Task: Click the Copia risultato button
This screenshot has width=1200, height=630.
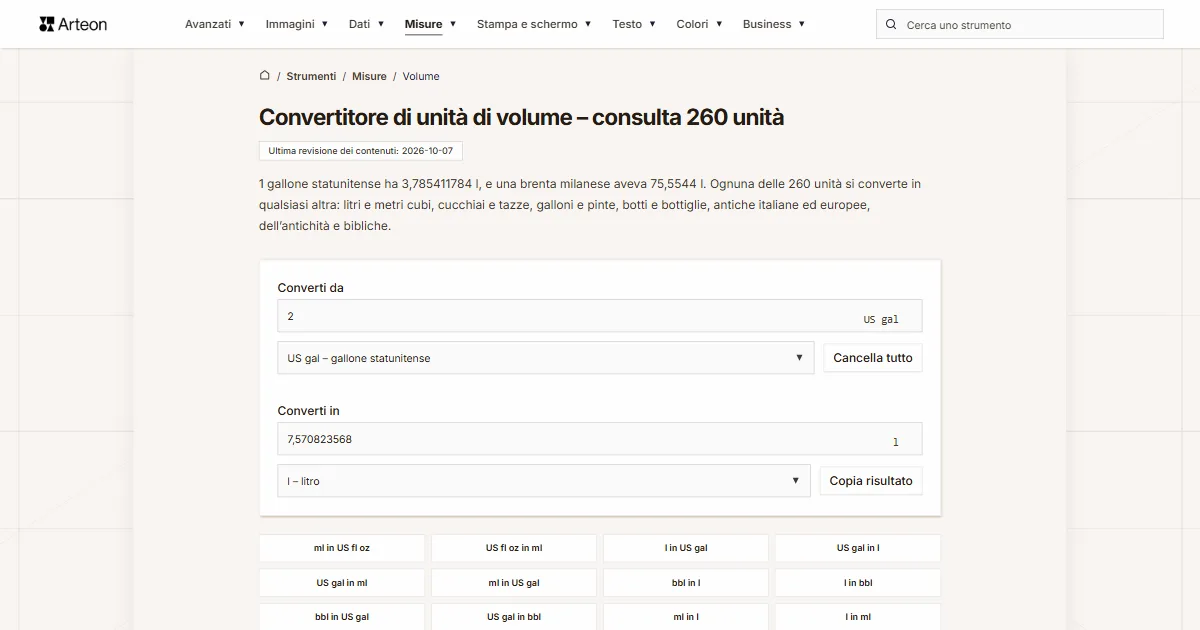Action: point(871,481)
